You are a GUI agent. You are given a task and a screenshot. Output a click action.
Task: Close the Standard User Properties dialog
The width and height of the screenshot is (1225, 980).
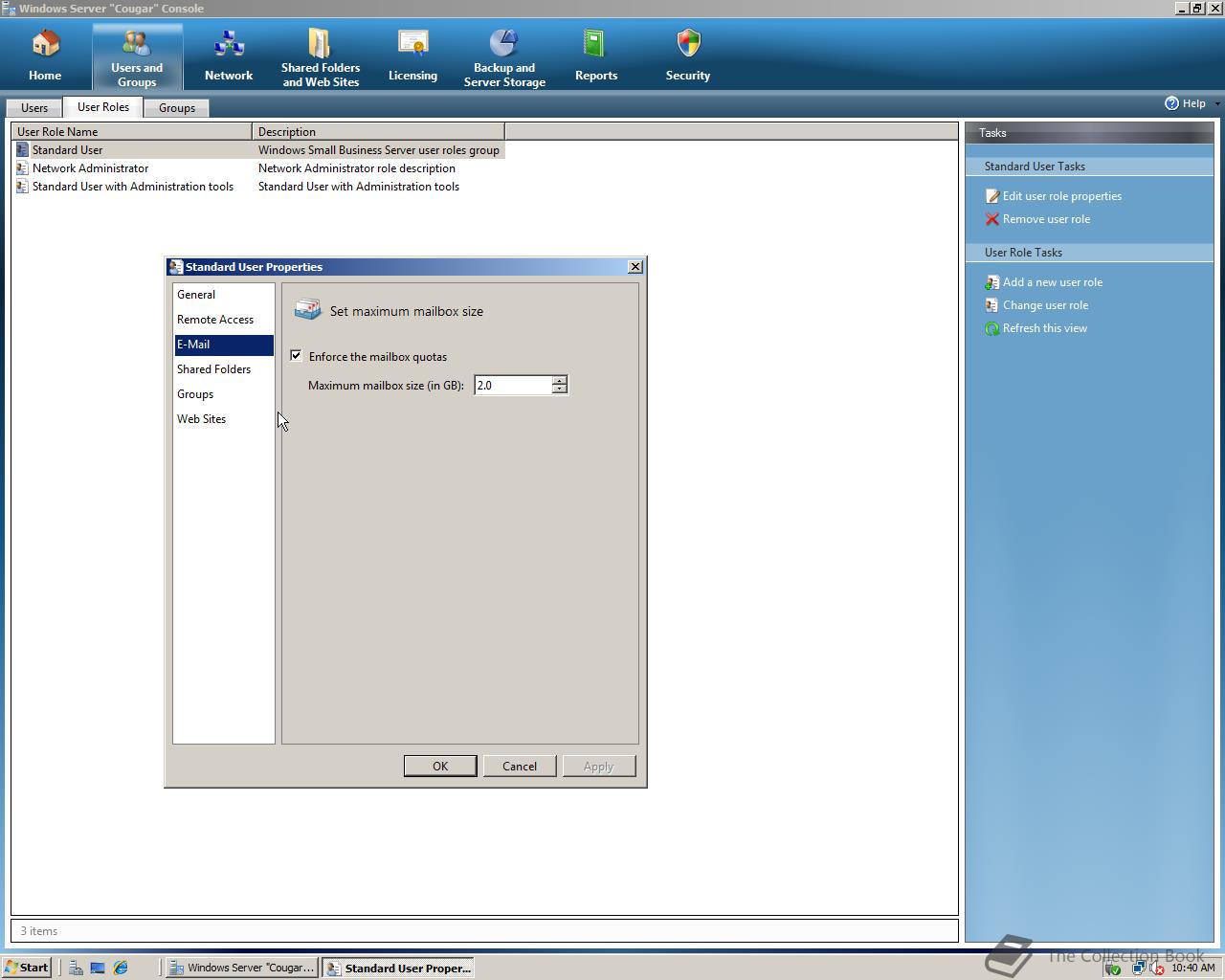tap(635, 267)
